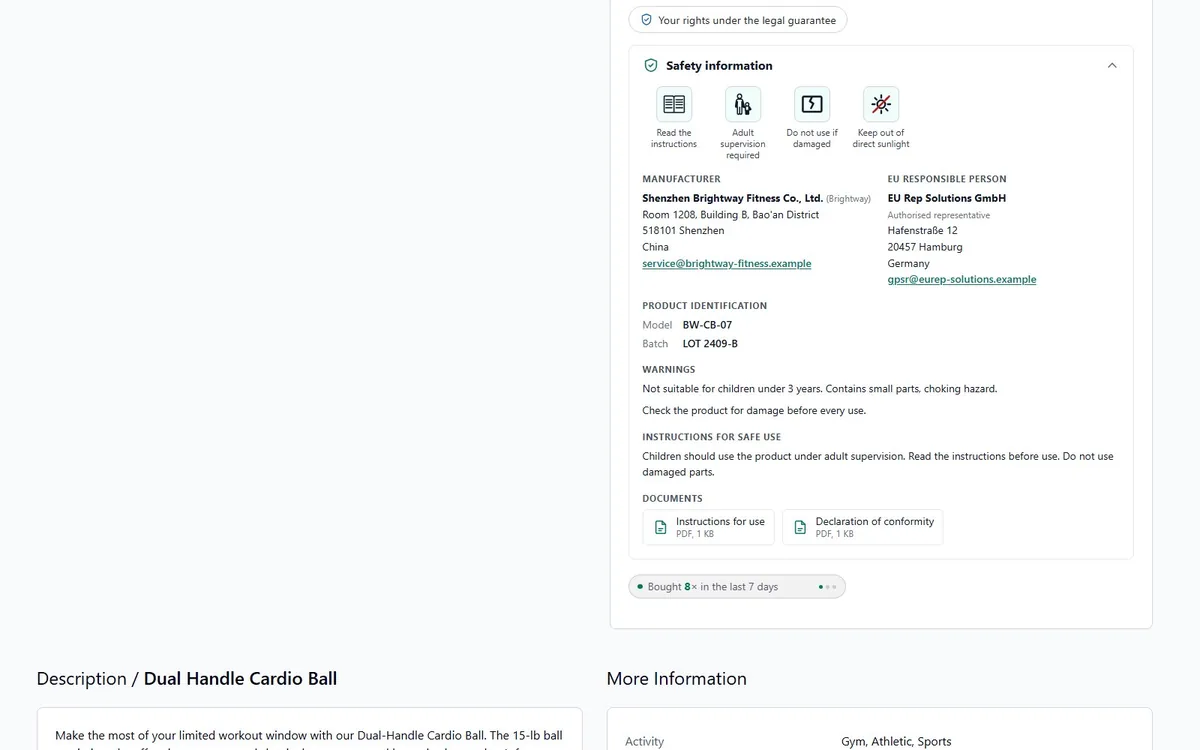Image resolution: width=1200 pixels, height=750 pixels.
Task: Click the Check the product for damage warning
Action: tap(754, 411)
